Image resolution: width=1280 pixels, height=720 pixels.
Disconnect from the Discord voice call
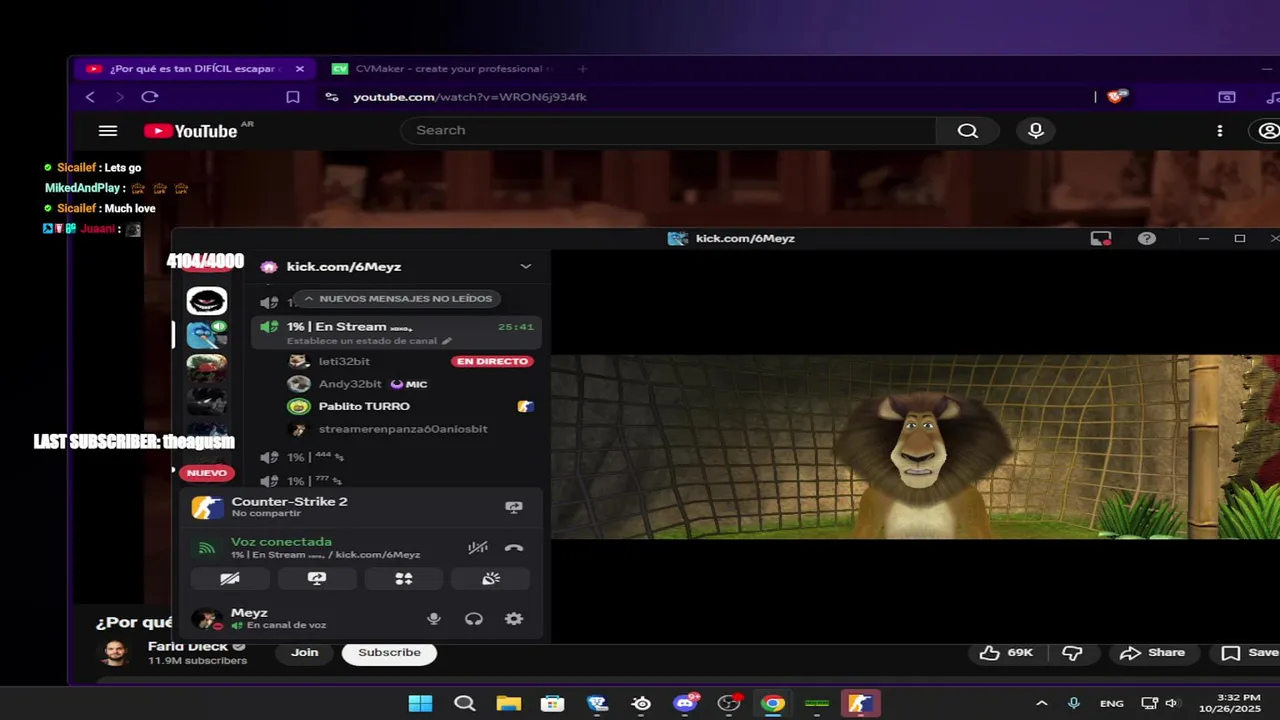[514, 548]
